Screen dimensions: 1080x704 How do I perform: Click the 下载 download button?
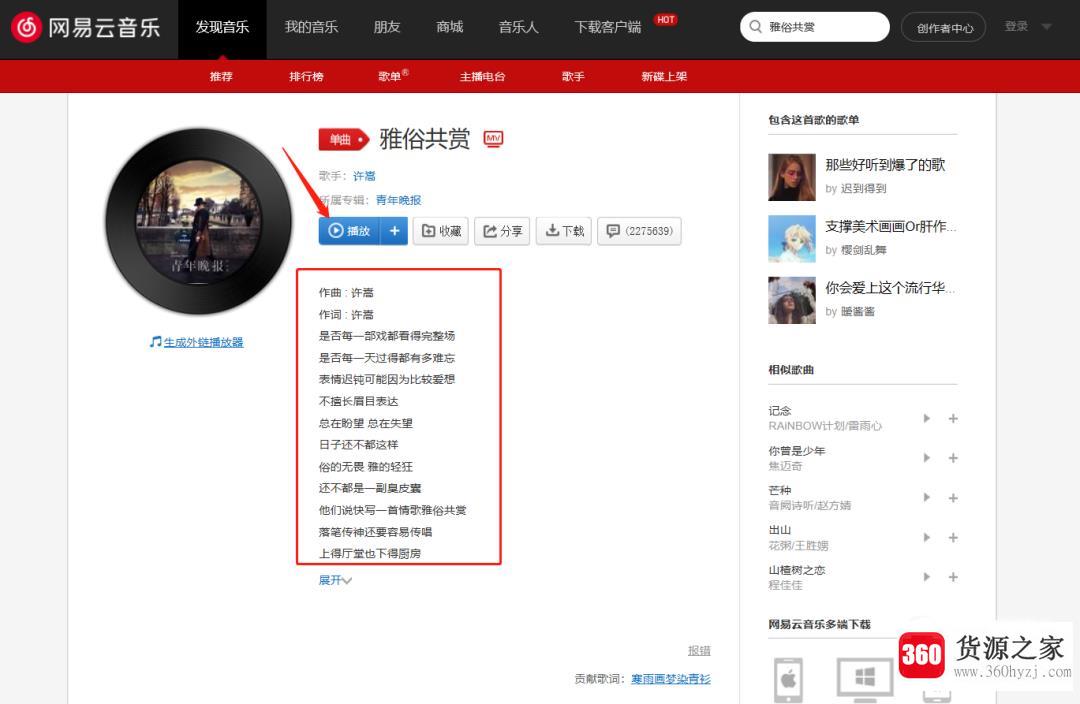[x=564, y=231]
